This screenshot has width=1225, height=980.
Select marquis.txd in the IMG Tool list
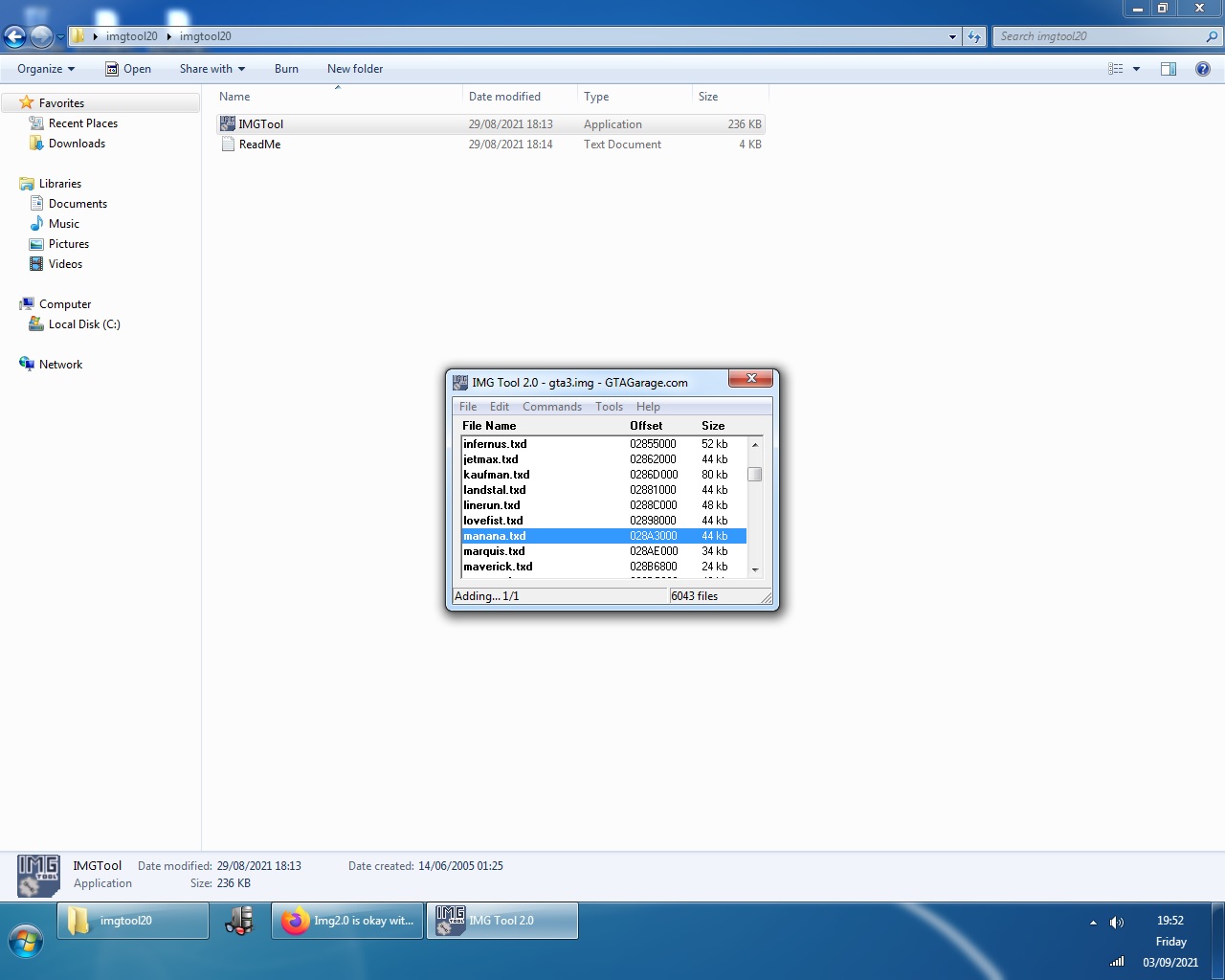click(x=603, y=551)
